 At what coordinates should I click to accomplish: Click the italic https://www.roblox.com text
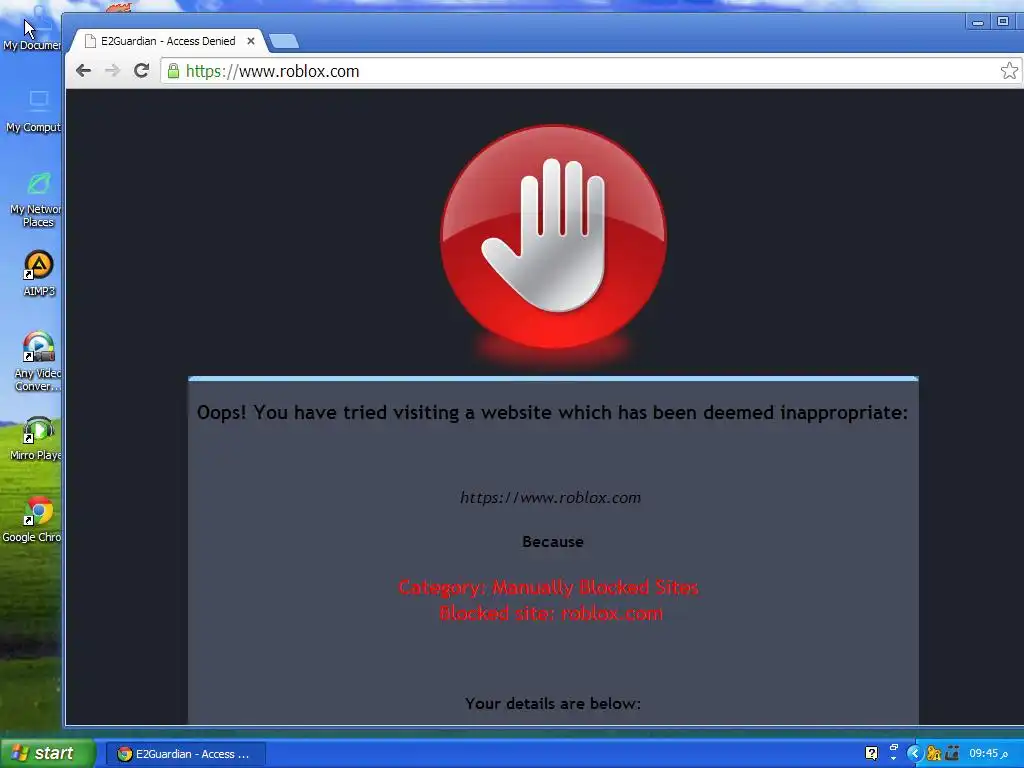[551, 498]
